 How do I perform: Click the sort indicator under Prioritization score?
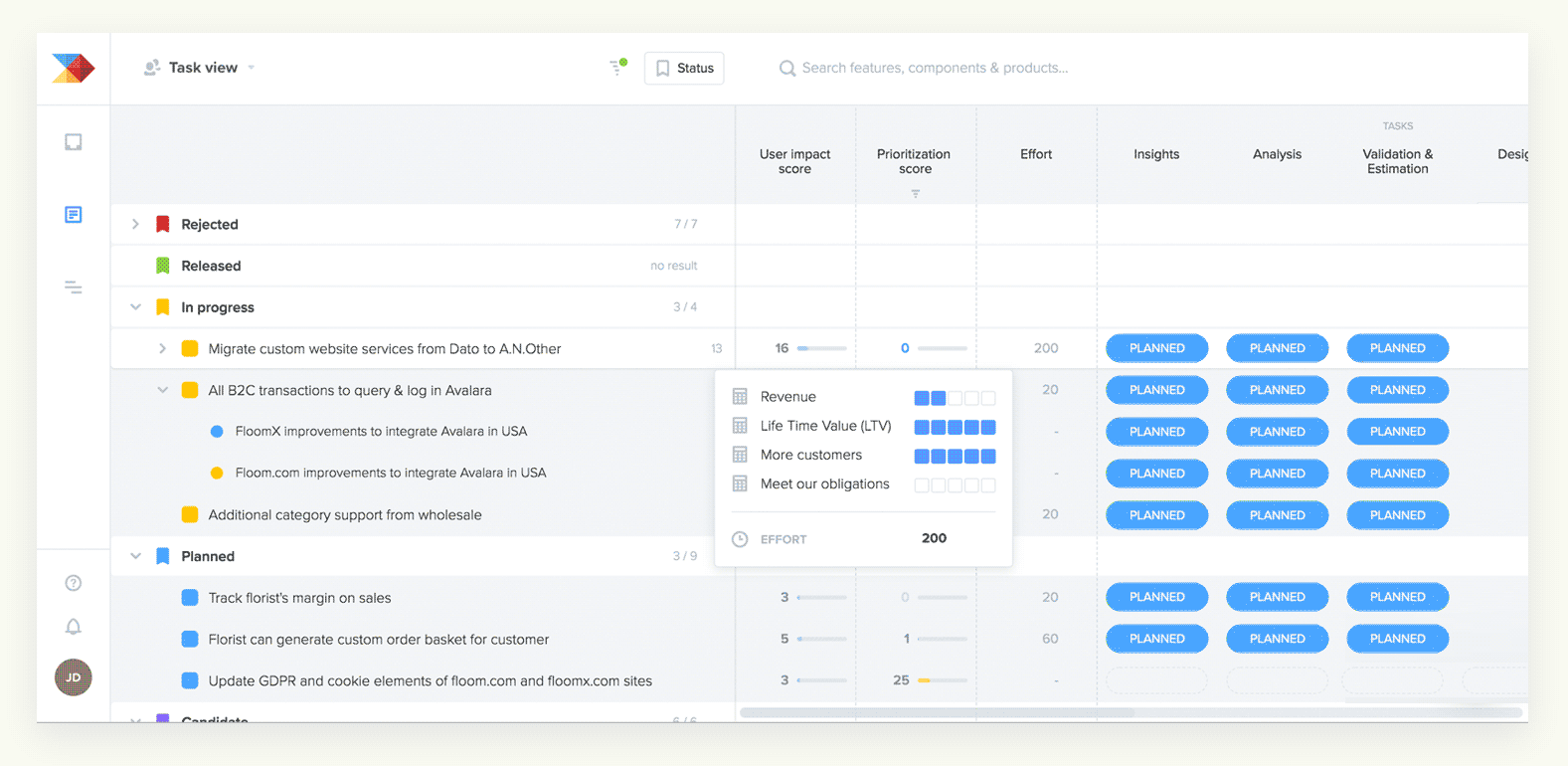click(915, 194)
